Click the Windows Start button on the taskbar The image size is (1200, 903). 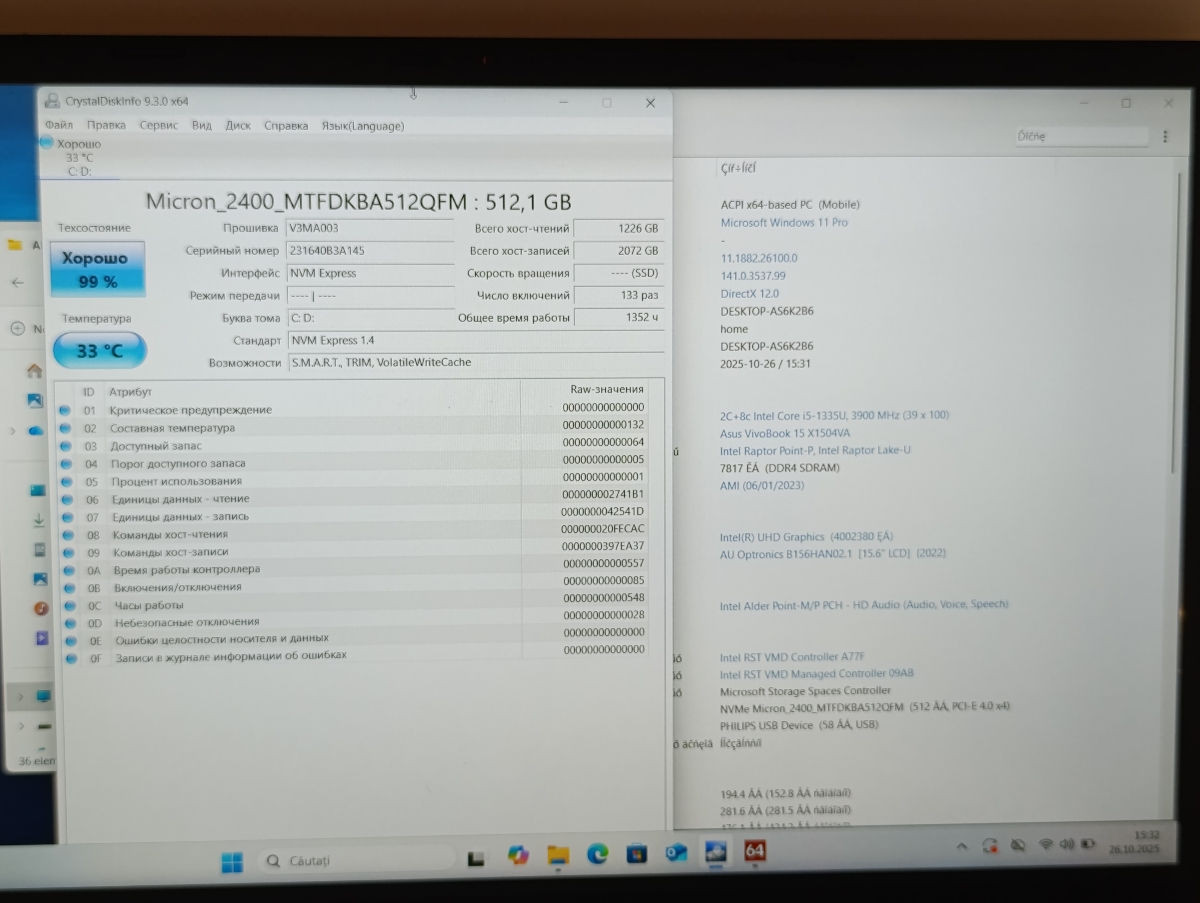[231, 861]
